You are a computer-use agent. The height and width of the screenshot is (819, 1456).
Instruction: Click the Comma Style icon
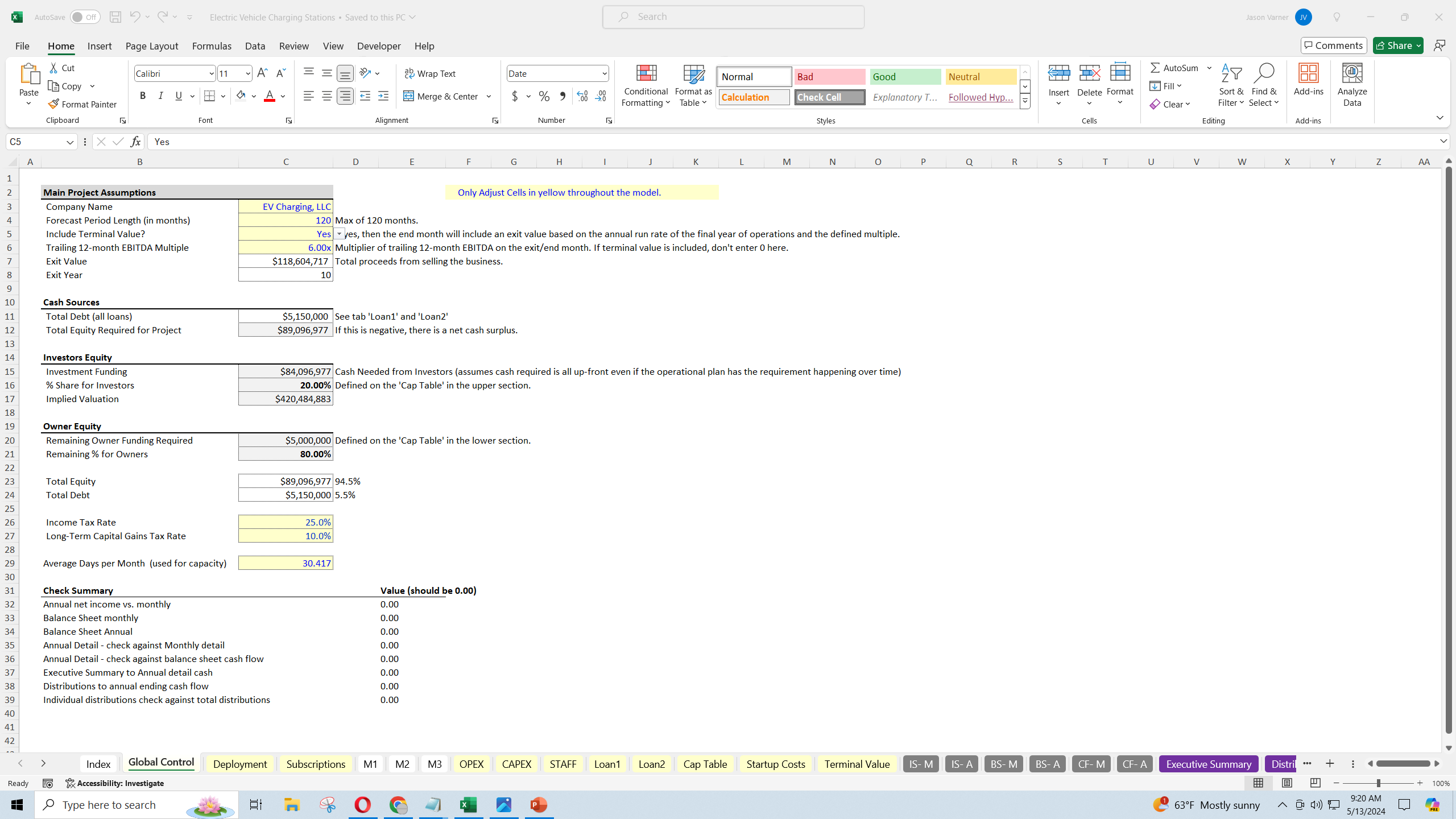click(x=562, y=96)
